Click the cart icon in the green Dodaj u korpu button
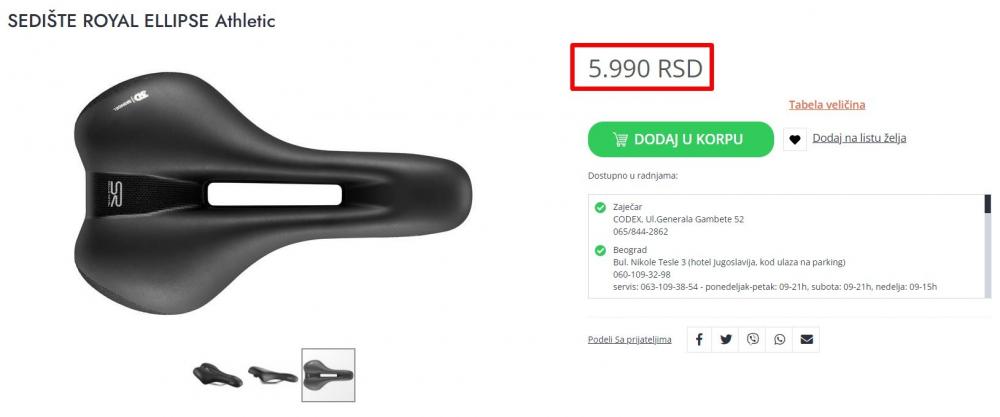This screenshot has height=417, width=1000. pyautogui.click(x=620, y=139)
